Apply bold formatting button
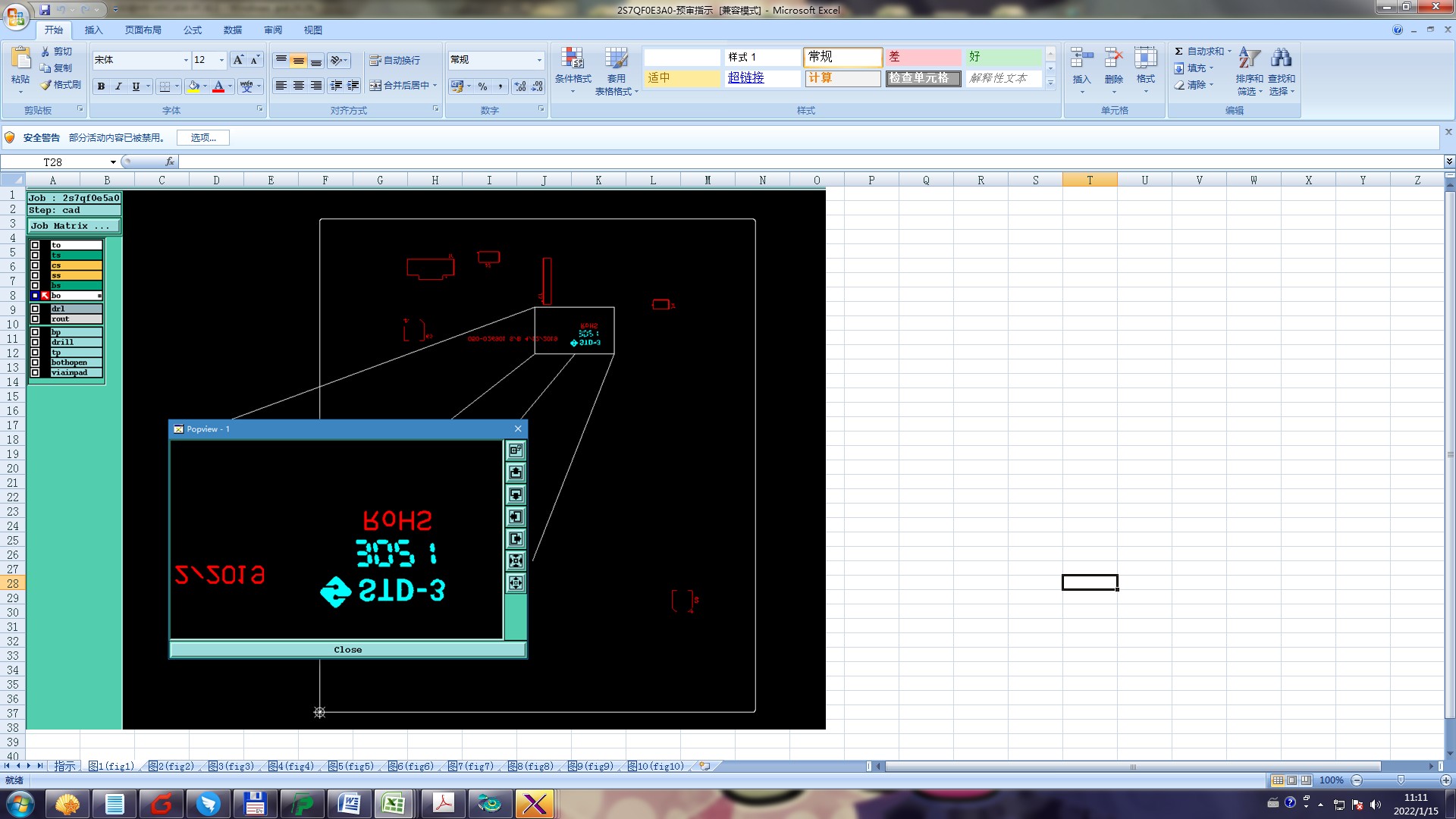 click(101, 86)
